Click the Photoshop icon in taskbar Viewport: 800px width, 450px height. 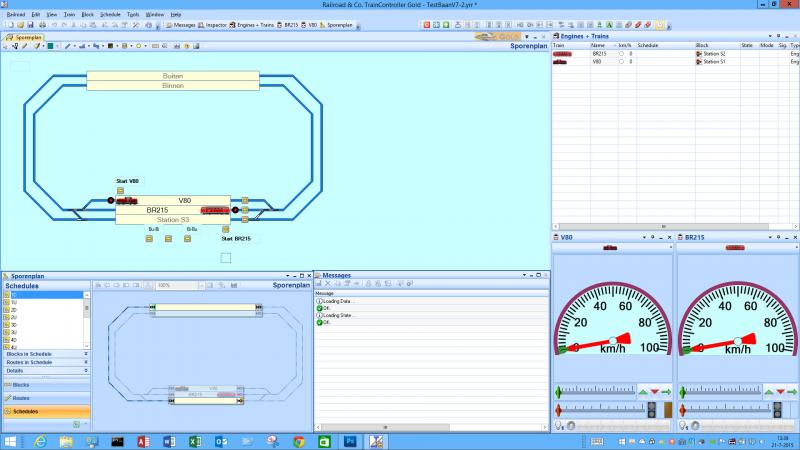350,441
